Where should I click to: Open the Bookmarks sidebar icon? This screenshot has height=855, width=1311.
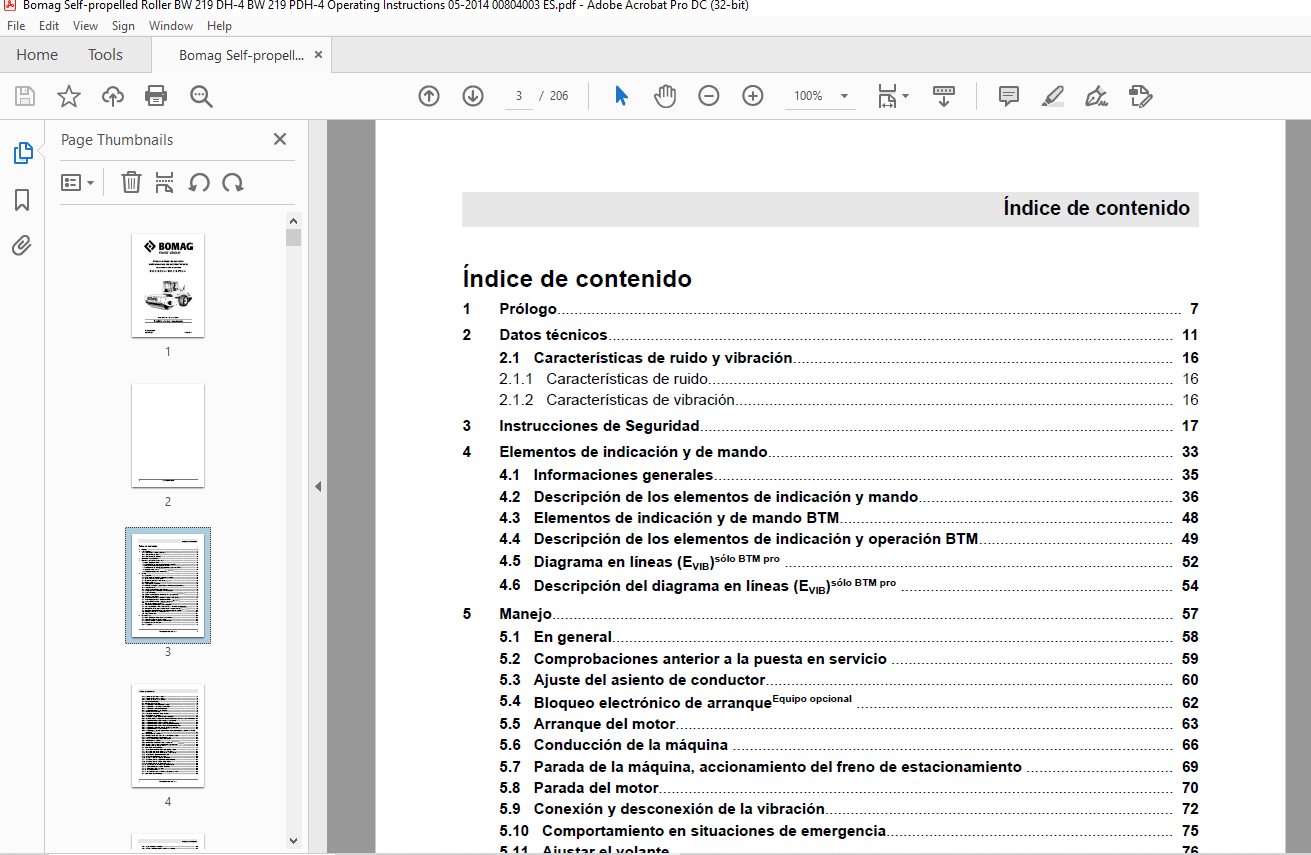(x=22, y=200)
